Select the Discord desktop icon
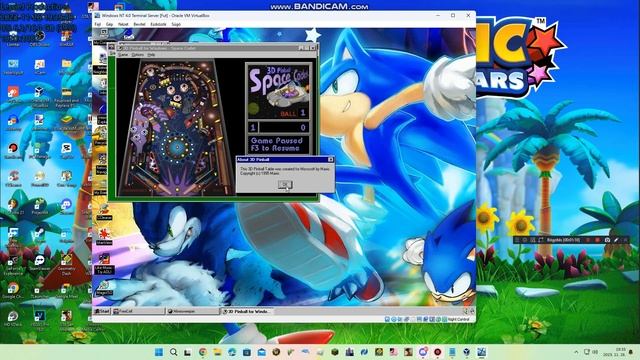Image resolution: width=640 pixels, height=360 pixels. pos(67,206)
